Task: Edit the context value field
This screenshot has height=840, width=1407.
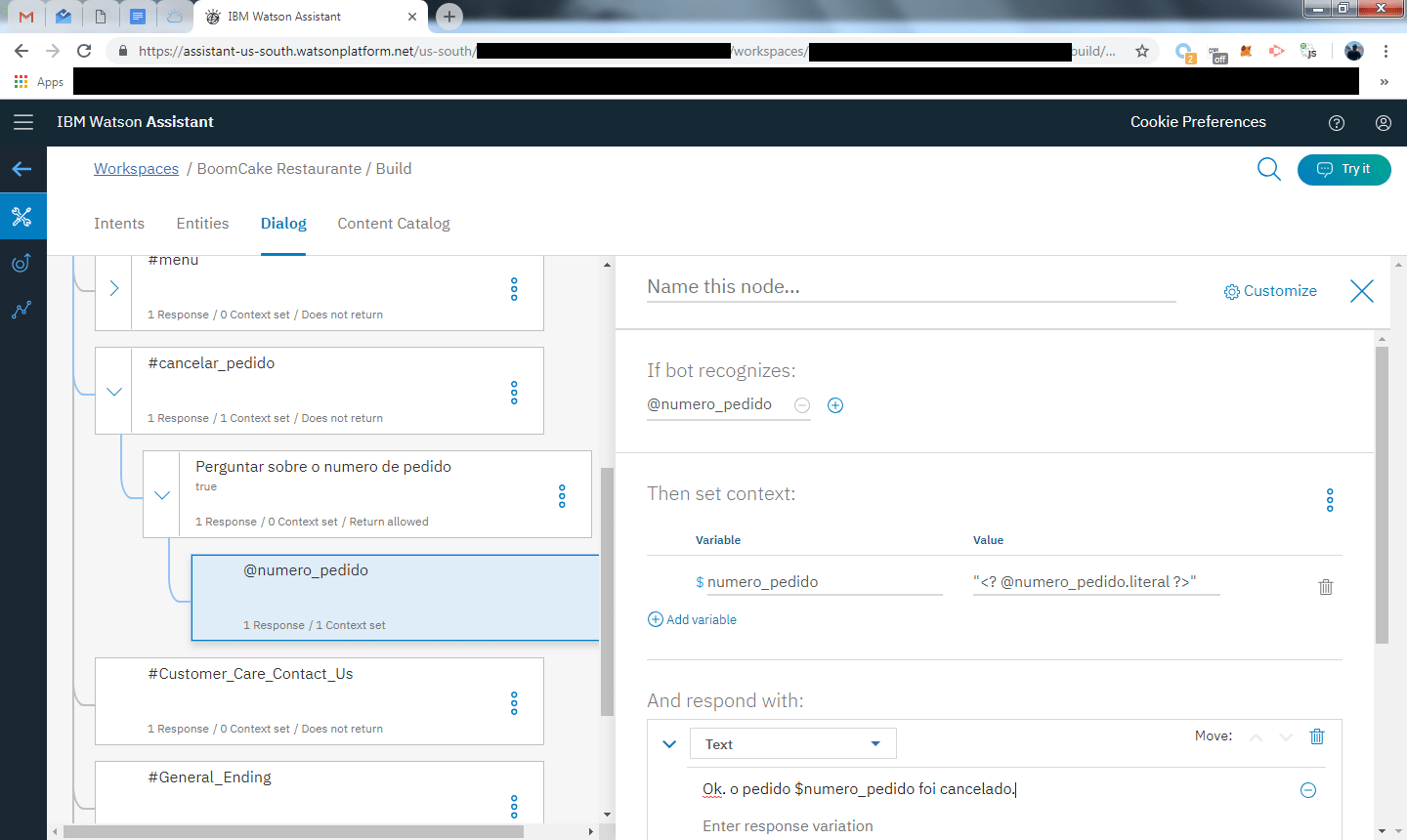Action: 1096,581
